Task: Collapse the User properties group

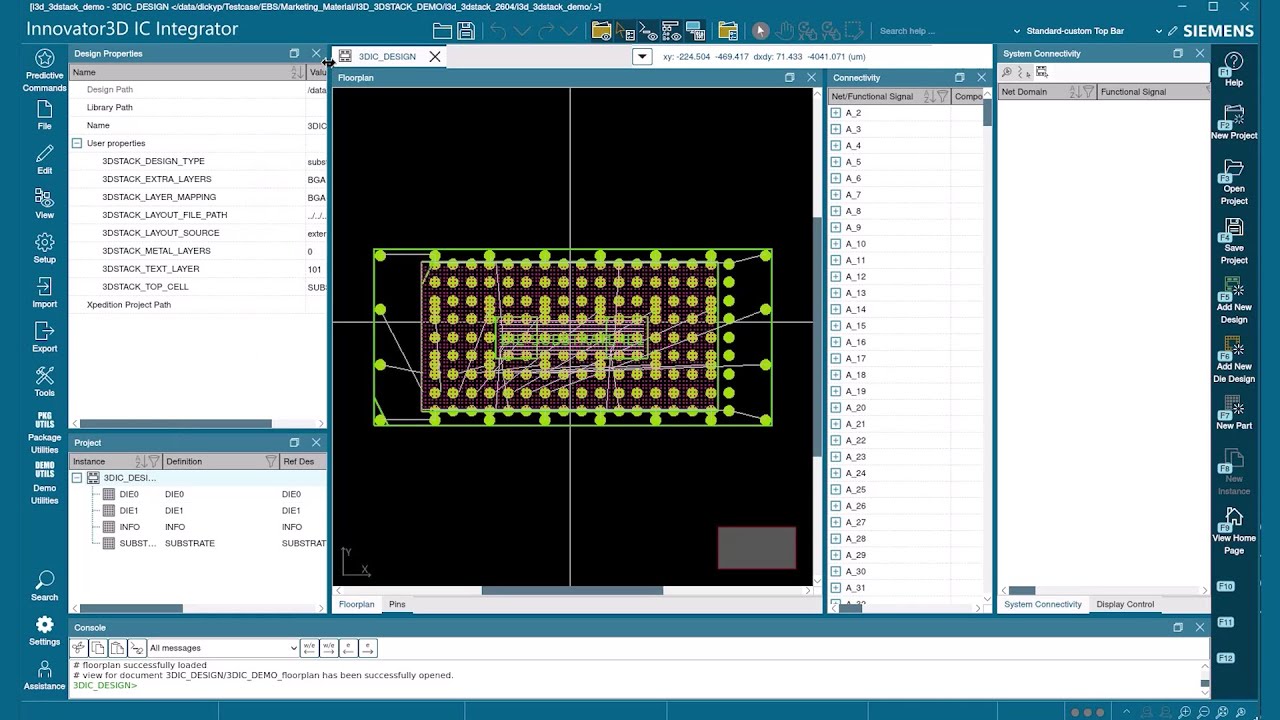Action: point(77,143)
